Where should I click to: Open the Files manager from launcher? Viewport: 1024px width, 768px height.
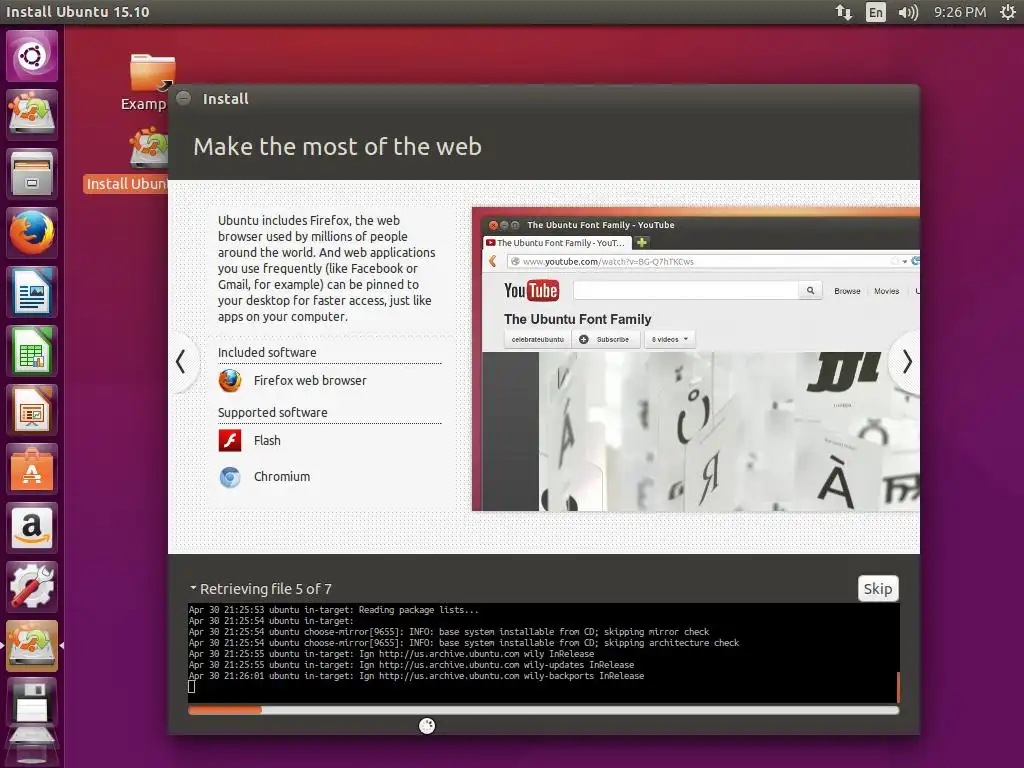pos(31,174)
